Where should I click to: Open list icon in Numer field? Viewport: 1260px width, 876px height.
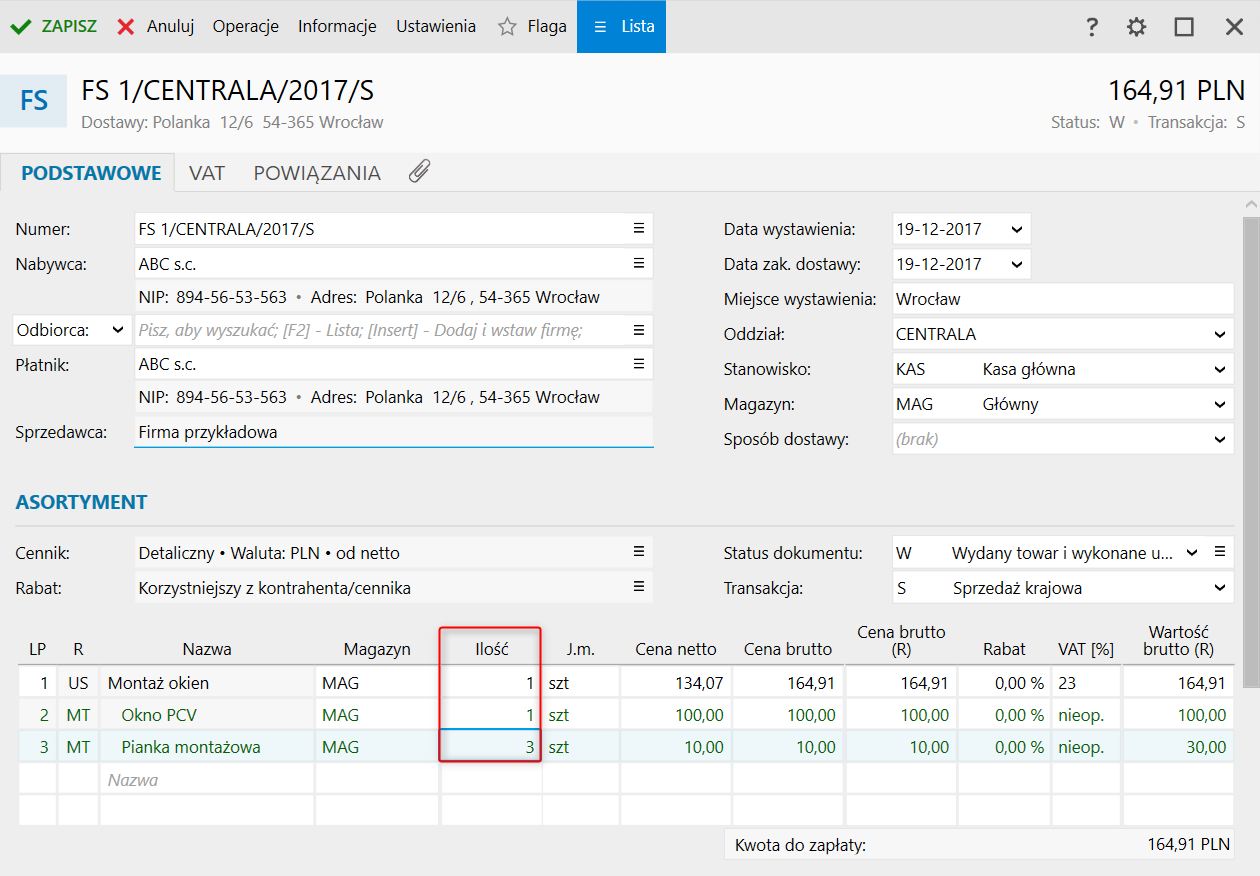point(638,229)
